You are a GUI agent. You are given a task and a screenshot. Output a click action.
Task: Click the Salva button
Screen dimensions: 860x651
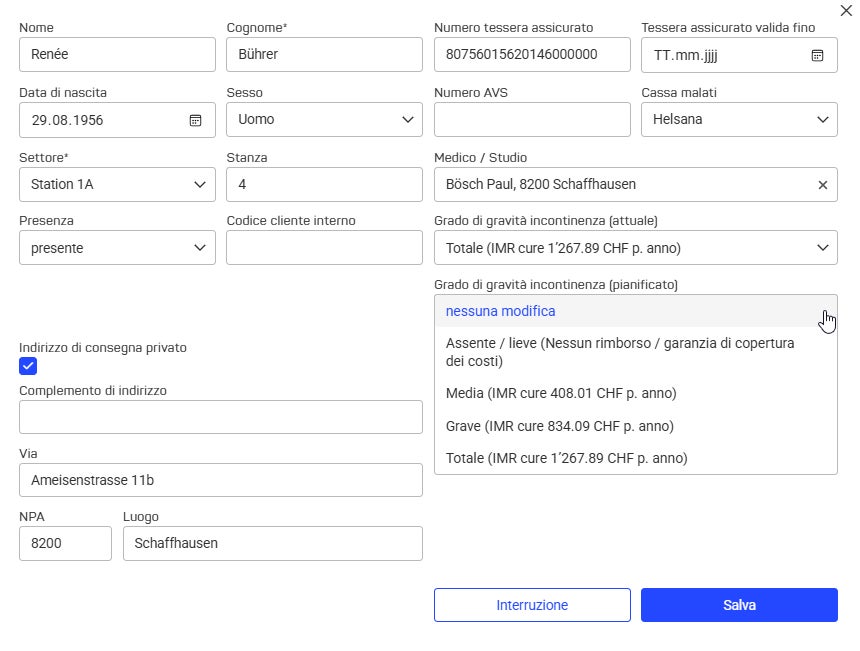(739, 605)
